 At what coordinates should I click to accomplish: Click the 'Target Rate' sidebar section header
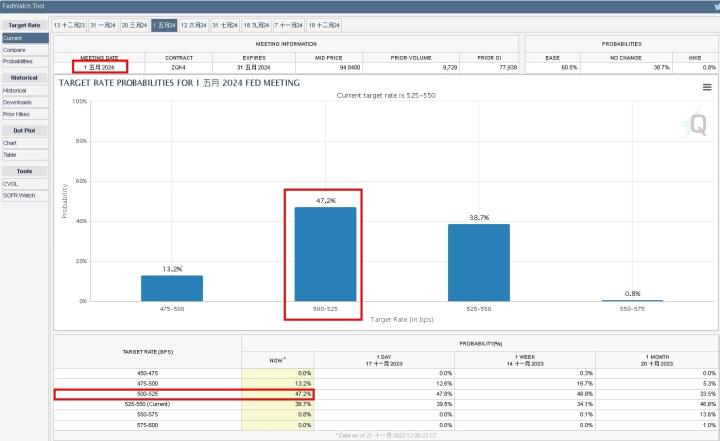(x=25, y=25)
